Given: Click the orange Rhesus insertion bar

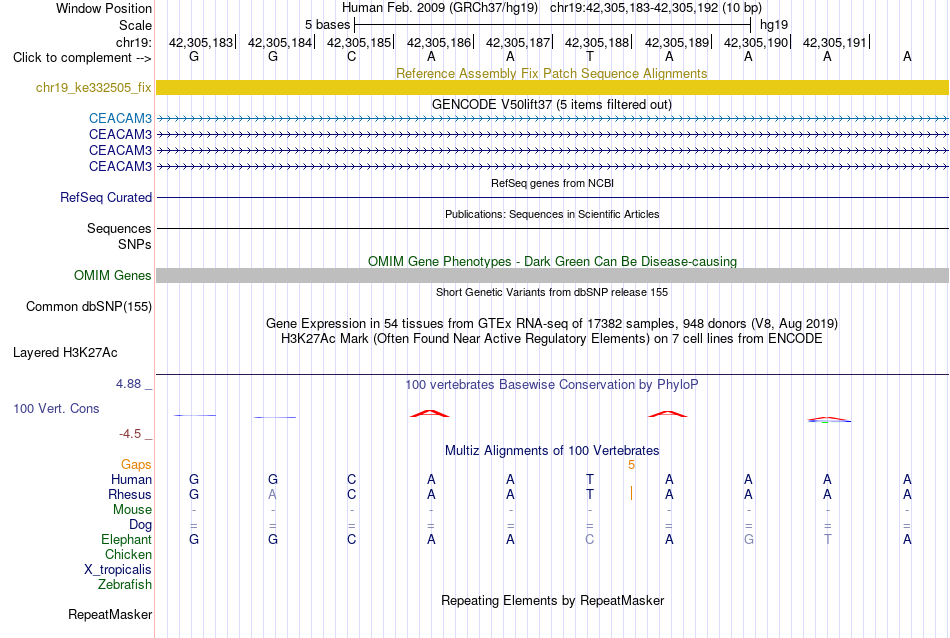Looking at the screenshot, I should pyautogui.click(x=631, y=493).
